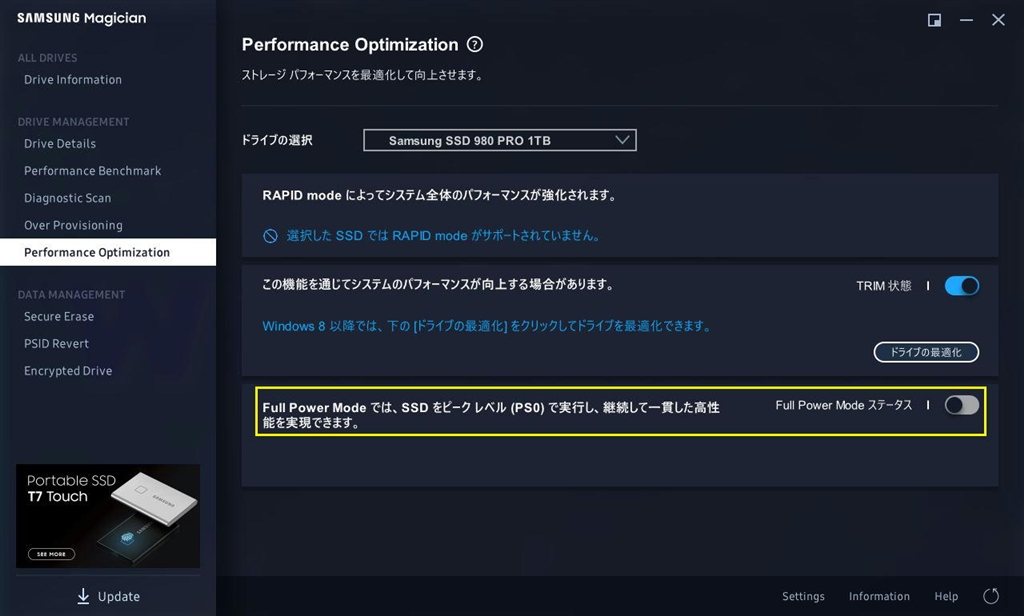Image resolution: width=1024 pixels, height=616 pixels.
Task: Open Information in the bottom bar
Action: [x=879, y=596]
